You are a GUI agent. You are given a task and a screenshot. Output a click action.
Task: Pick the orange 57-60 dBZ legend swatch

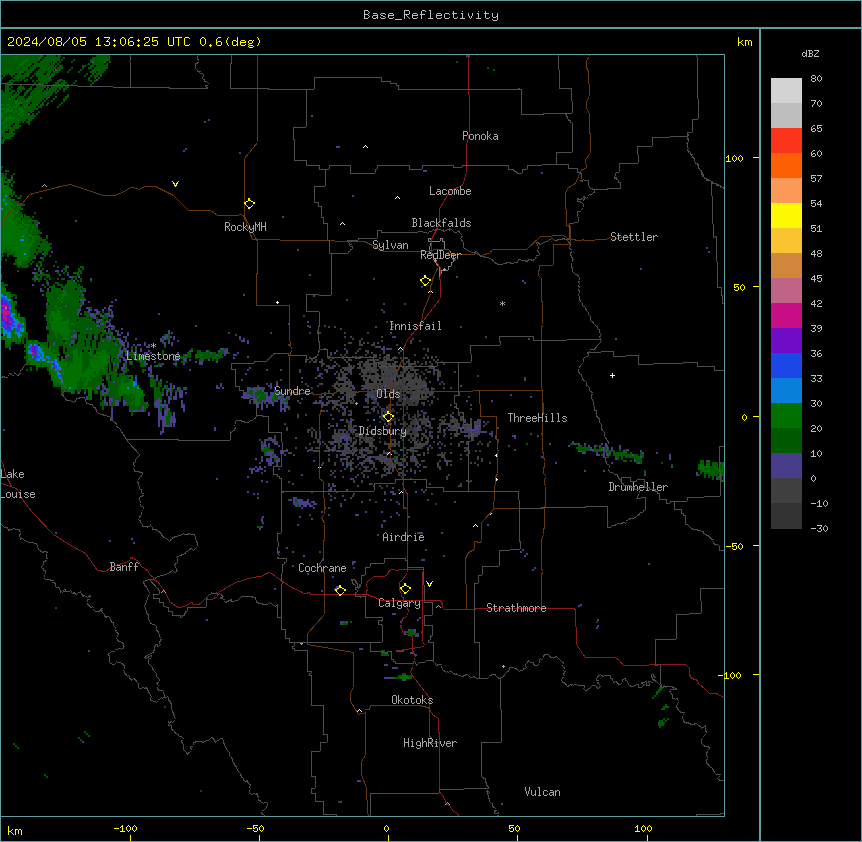pos(786,165)
